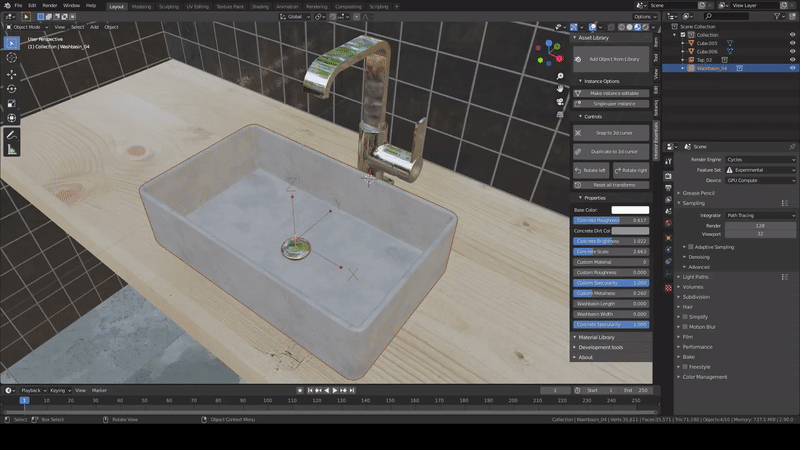Enable the Motion Blur checkbox

[685, 327]
